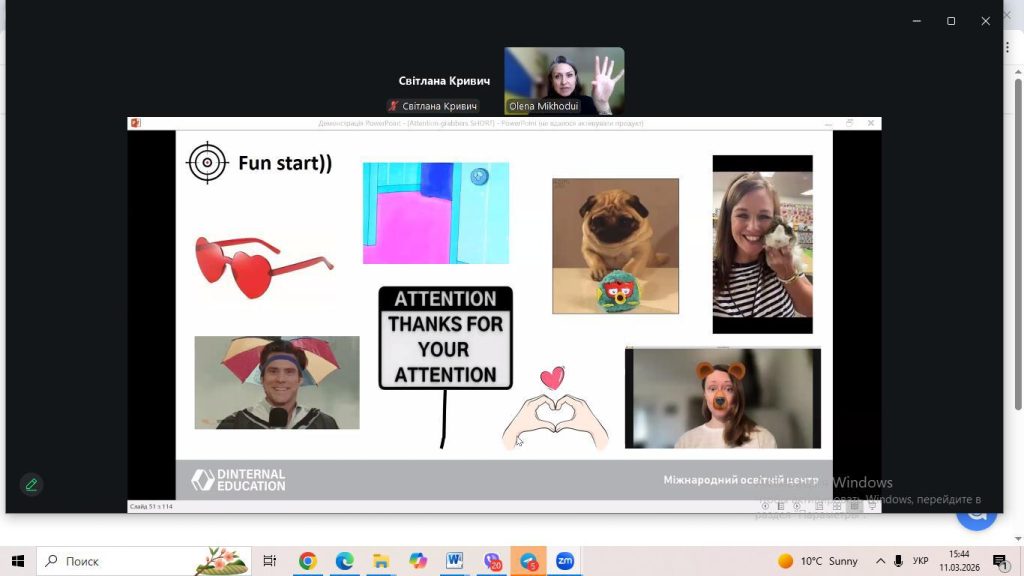Expand the hidden system tray icons
1024x576 pixels.
(880, 561)
